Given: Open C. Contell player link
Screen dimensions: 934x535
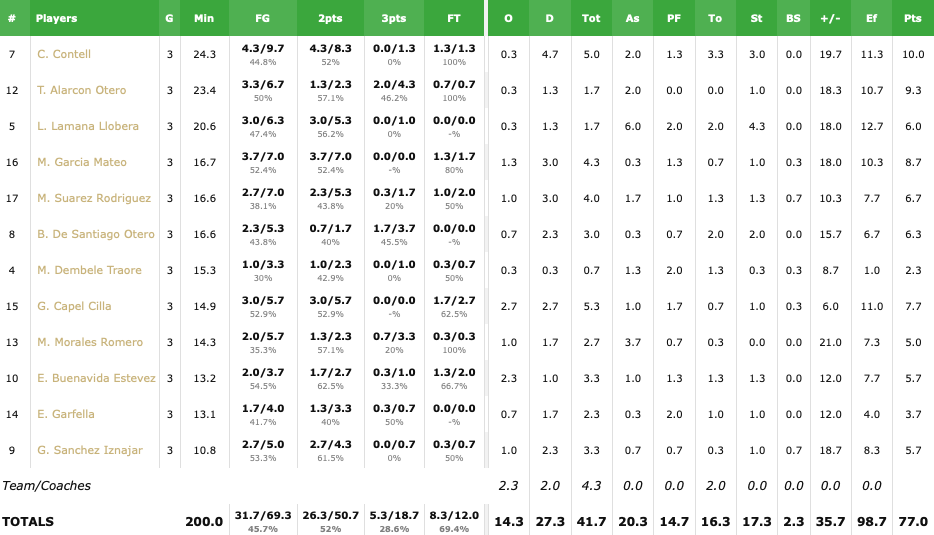Looking at the screenshot, I should click(x=64, y=54).
